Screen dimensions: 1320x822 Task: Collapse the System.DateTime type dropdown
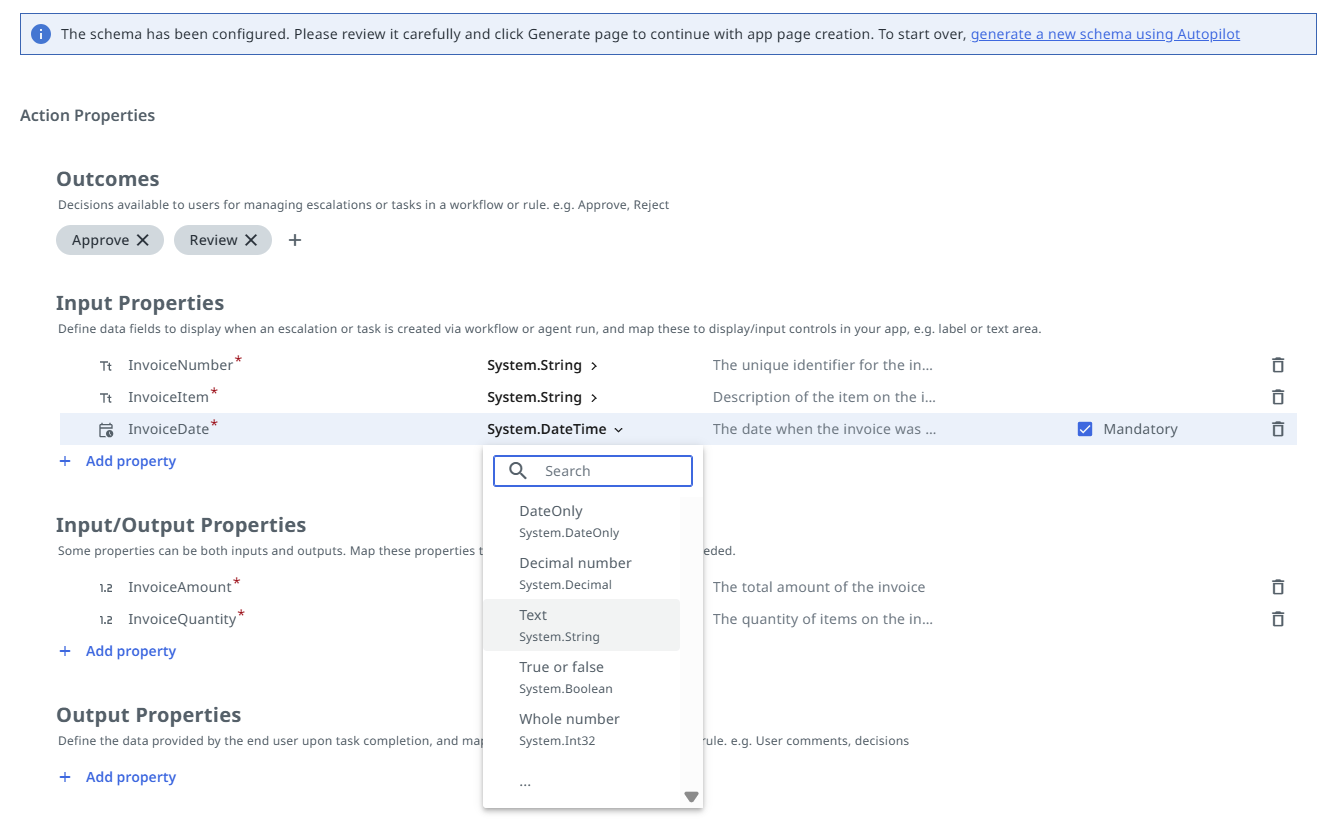tap(555, 429)
